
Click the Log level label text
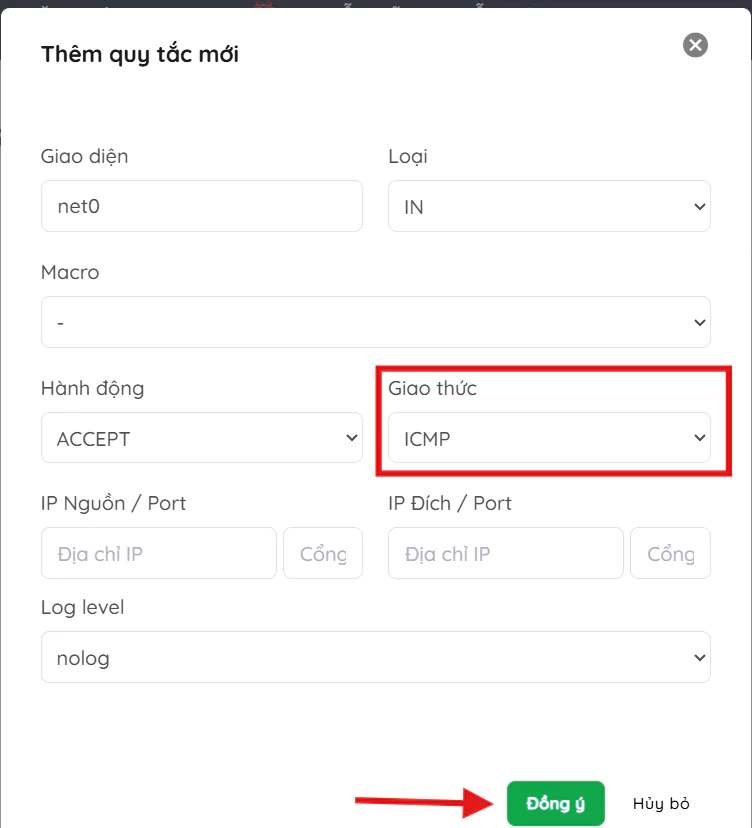click(82, 607)
